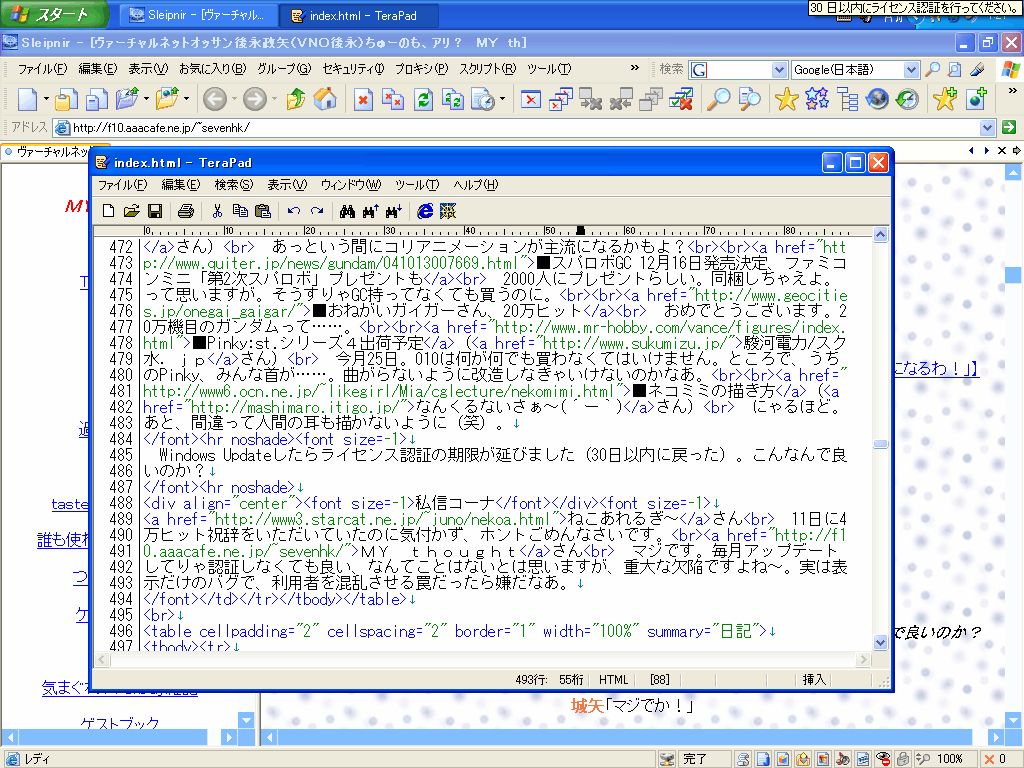Click the Save icon in TeraPad toolbar
This screenshot has height=768, width=1024.
click(155, 211)
